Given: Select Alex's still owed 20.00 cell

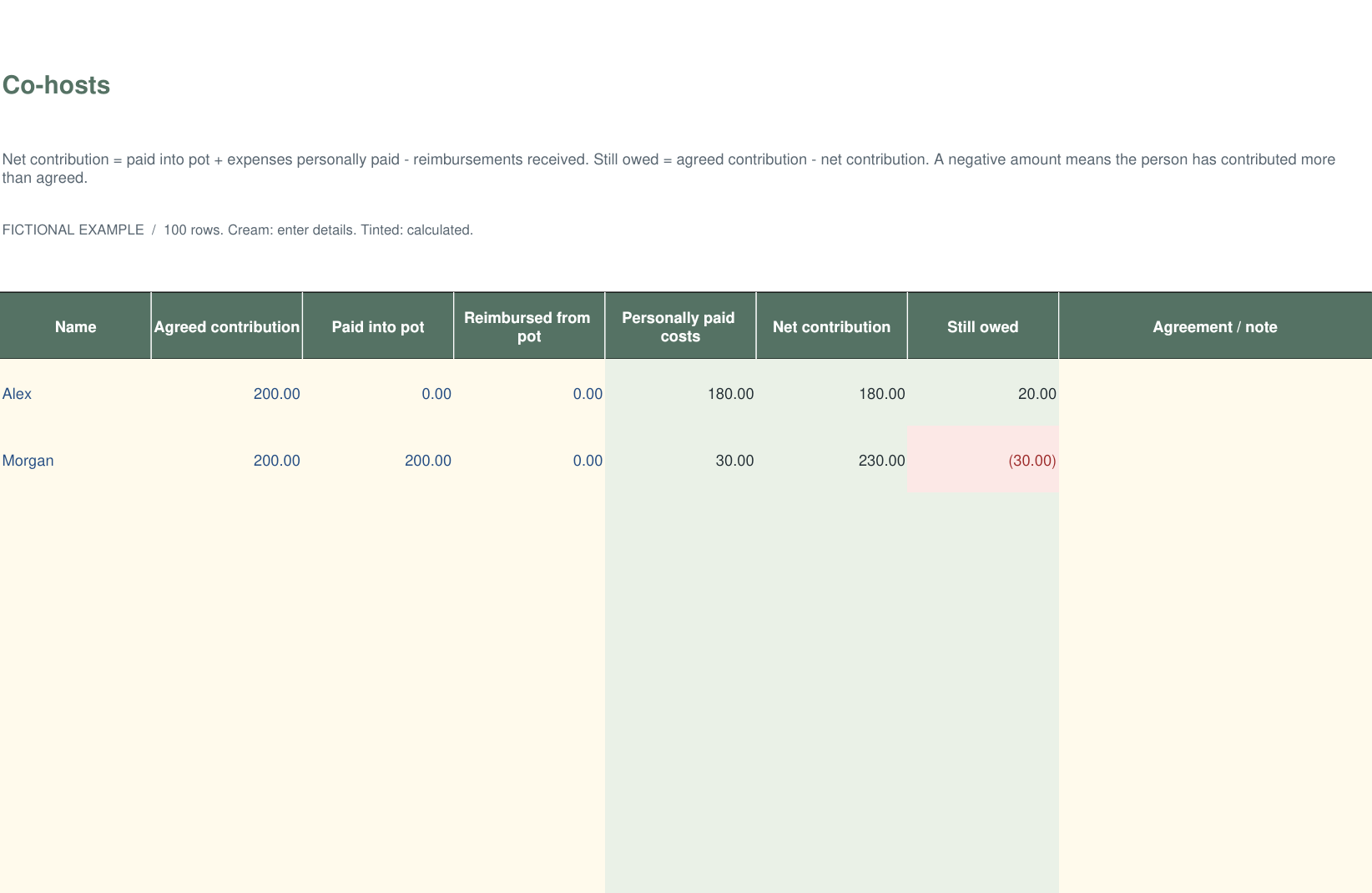Looking at the screenshot, I should (x=983, y=393).
